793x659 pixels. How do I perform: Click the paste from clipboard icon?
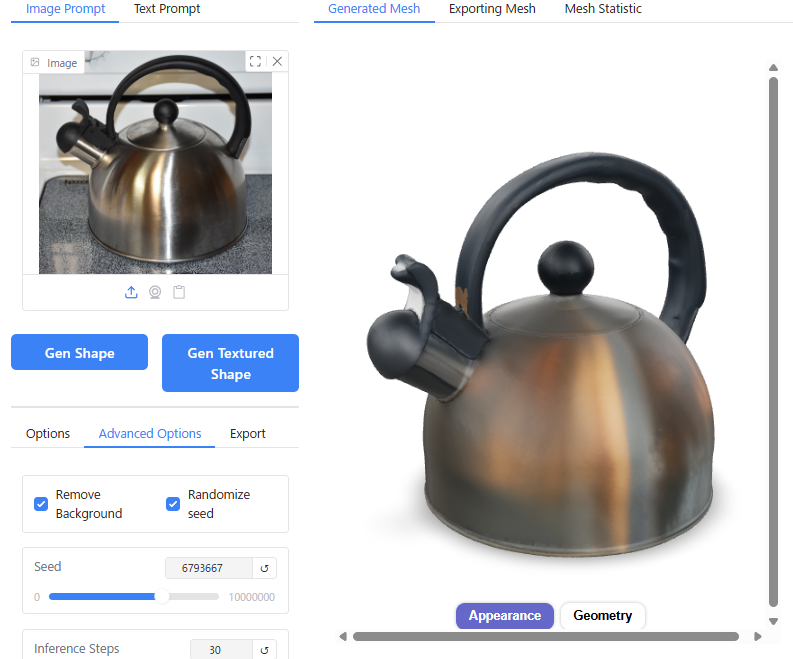179,292
